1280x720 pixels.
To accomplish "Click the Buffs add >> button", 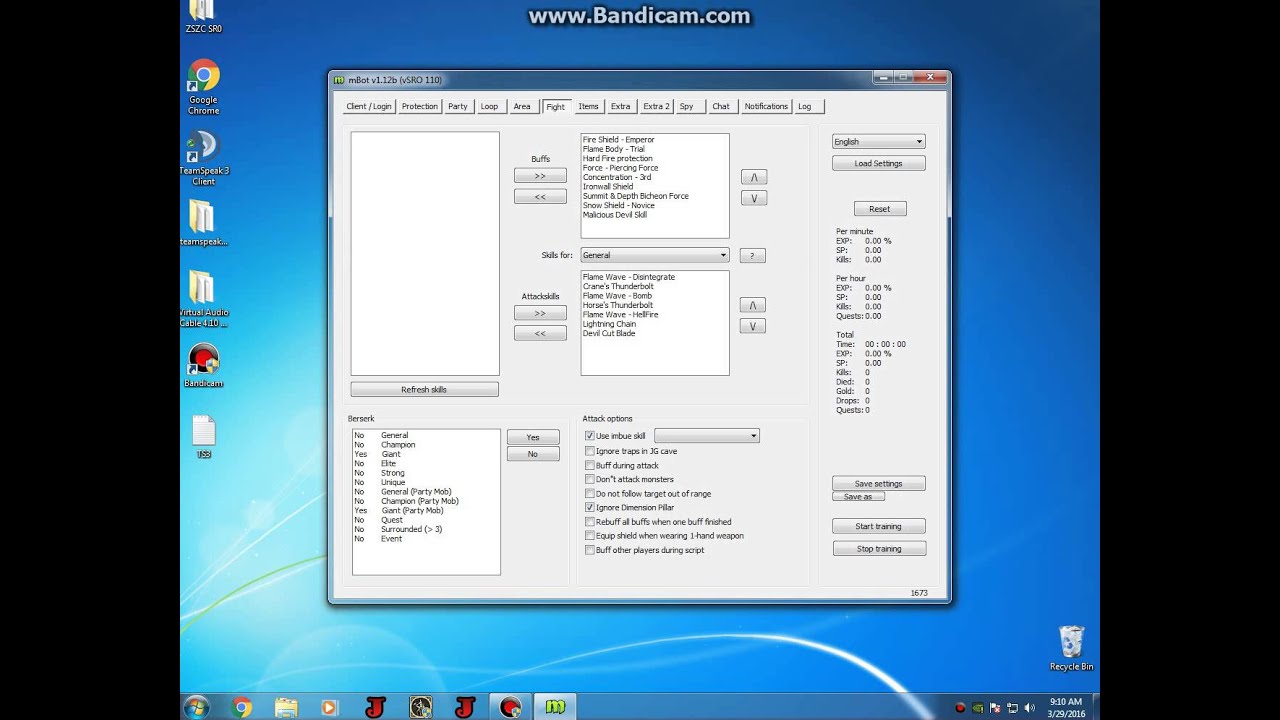I will tap(540, 176).
